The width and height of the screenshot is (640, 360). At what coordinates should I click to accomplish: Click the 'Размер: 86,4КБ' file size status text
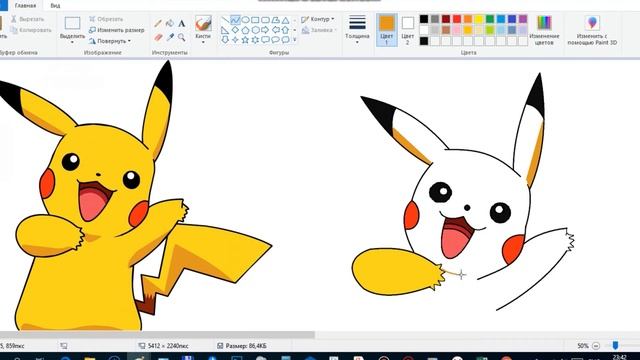coord(246,346)
